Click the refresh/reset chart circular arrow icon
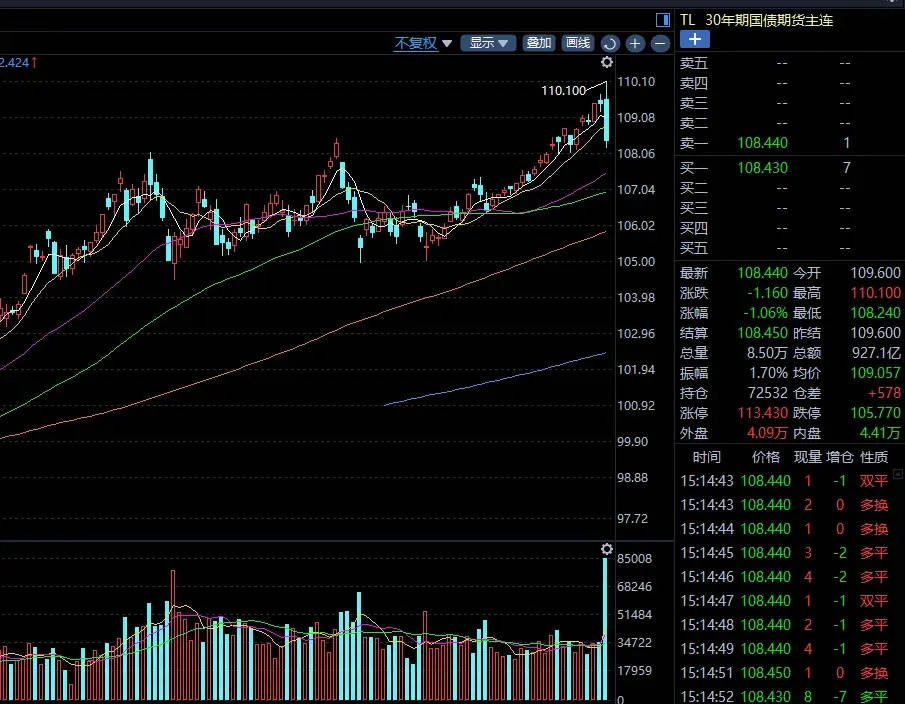905x704 pixels. pos(610,44)
